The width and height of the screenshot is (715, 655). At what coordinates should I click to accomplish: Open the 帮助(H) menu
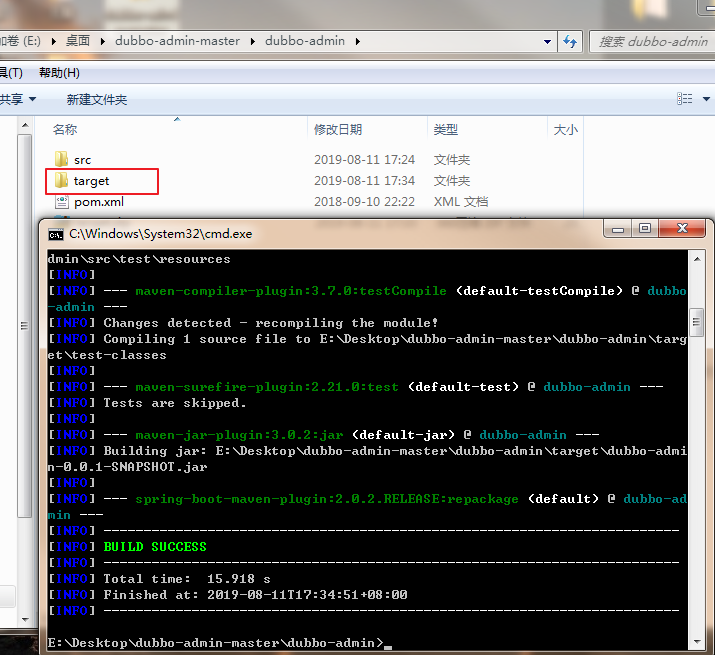click(59, 73)
